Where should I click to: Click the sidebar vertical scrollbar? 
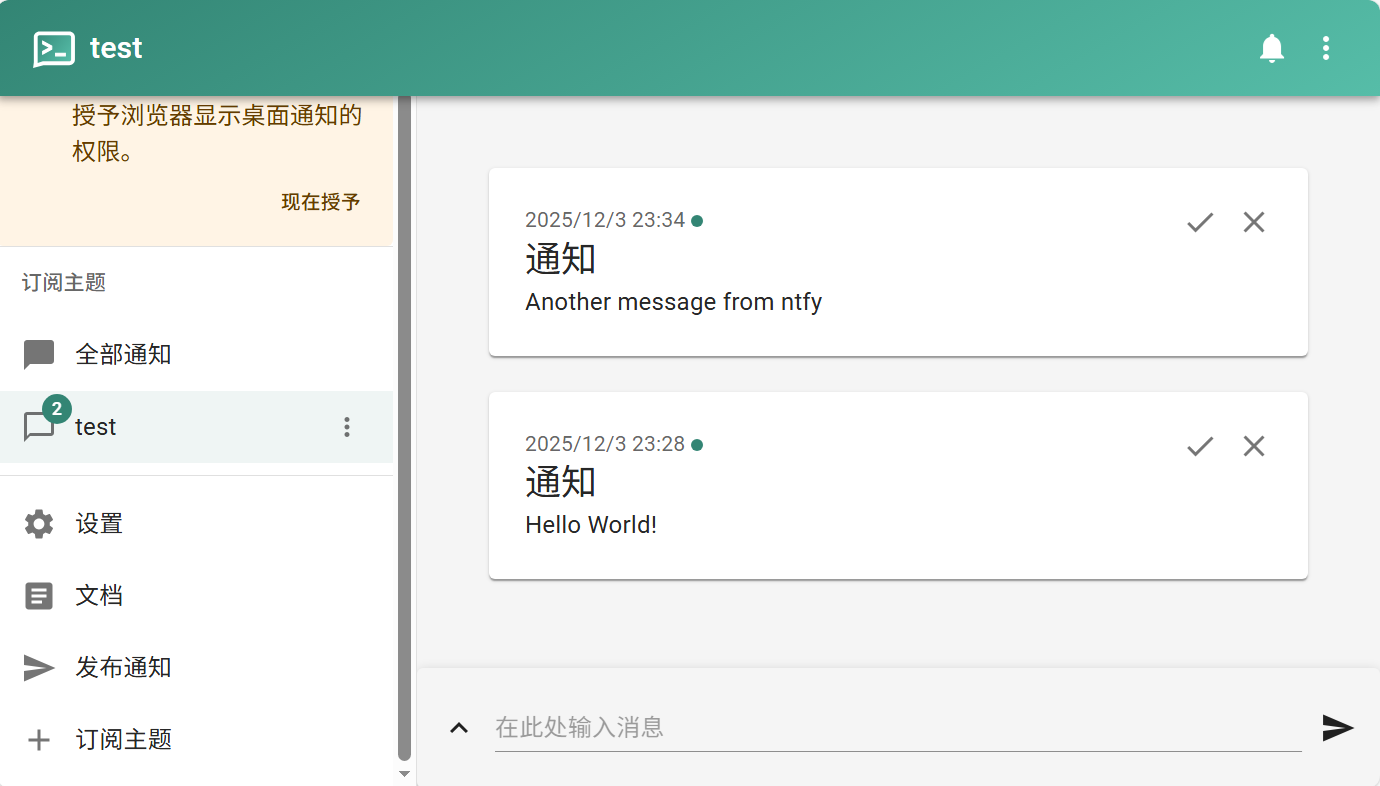pyautogui.click(x=404, y=430)
